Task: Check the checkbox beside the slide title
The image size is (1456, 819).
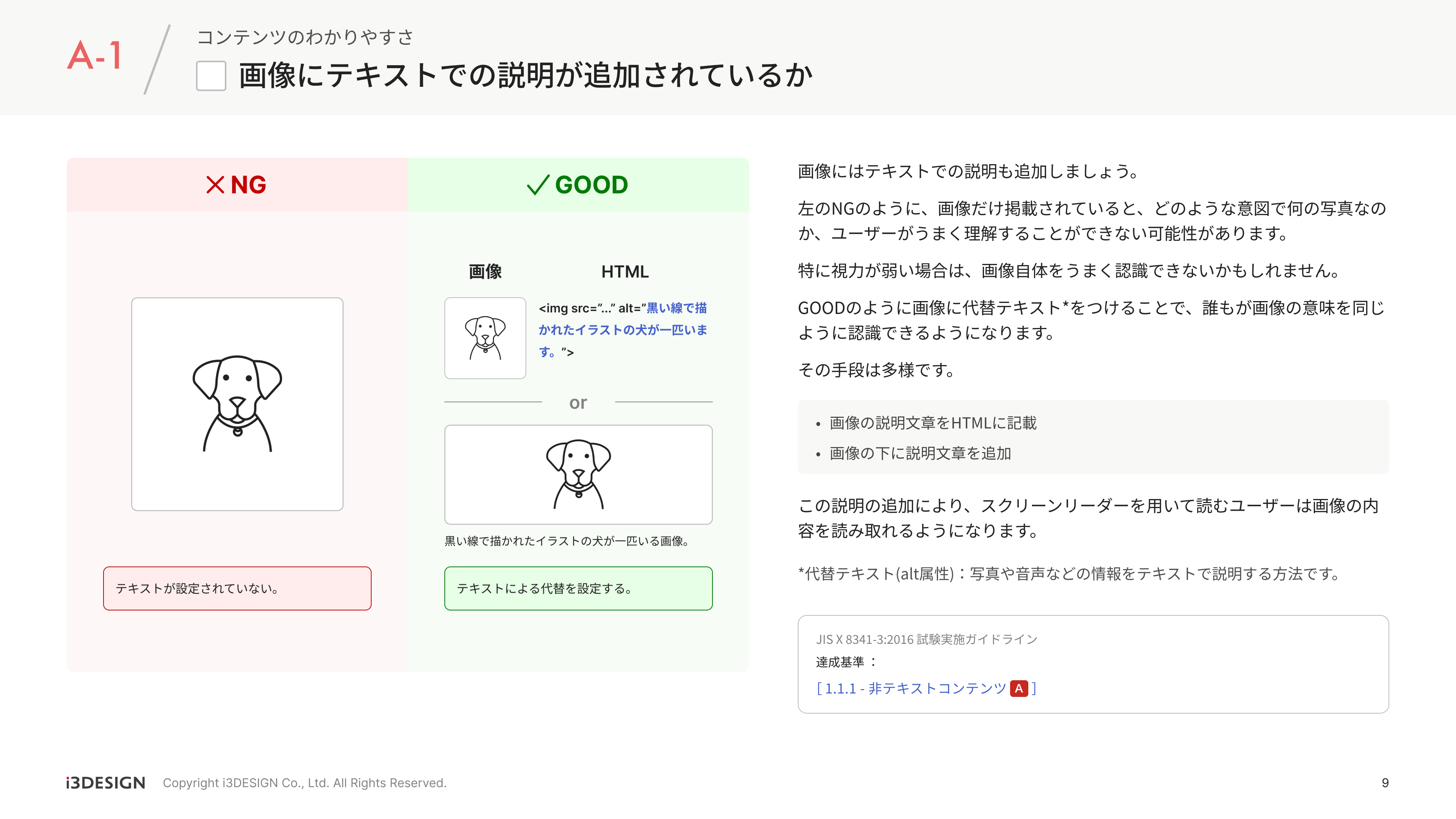Action: (211, 76)
